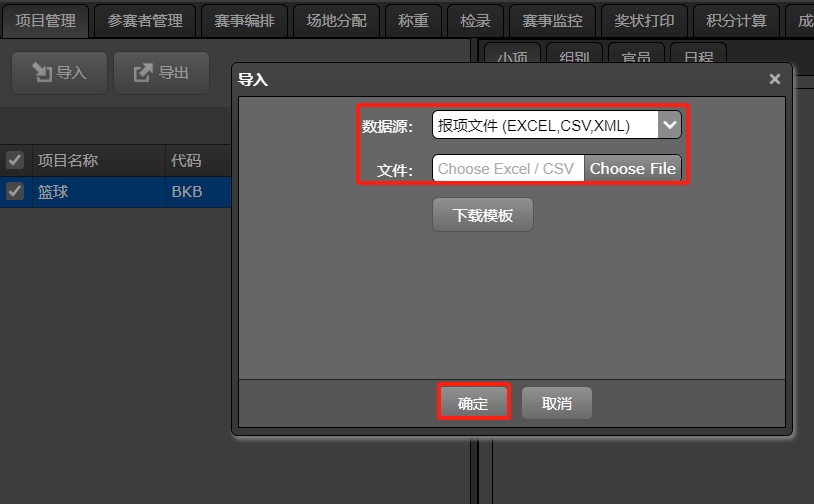Open the 报项文件 (EXCEL,CSV,XML) combo box
The height and width of the screenshot is (504, 814).
pos(557,125)
